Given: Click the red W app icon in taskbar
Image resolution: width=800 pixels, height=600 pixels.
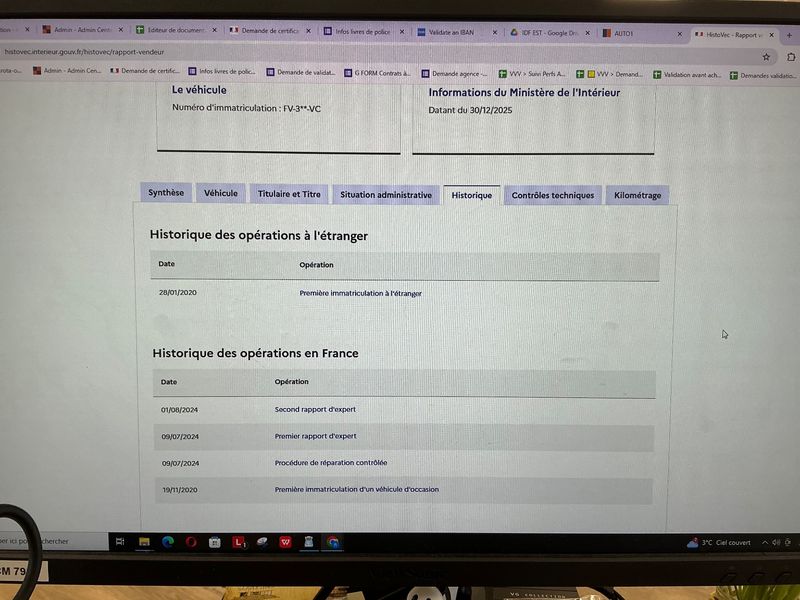Looking at the screenshot, I should coord(287,541).
